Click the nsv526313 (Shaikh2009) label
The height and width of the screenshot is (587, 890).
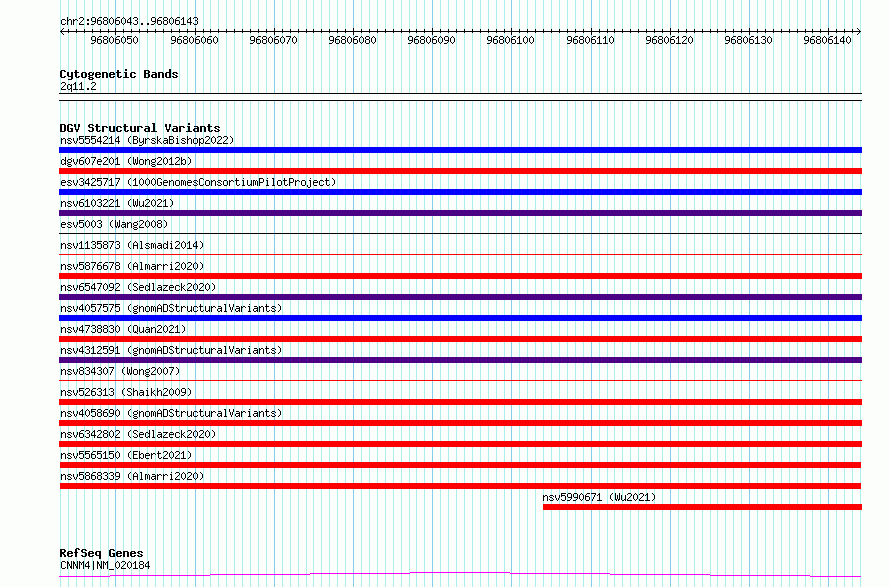coord(126,392)
